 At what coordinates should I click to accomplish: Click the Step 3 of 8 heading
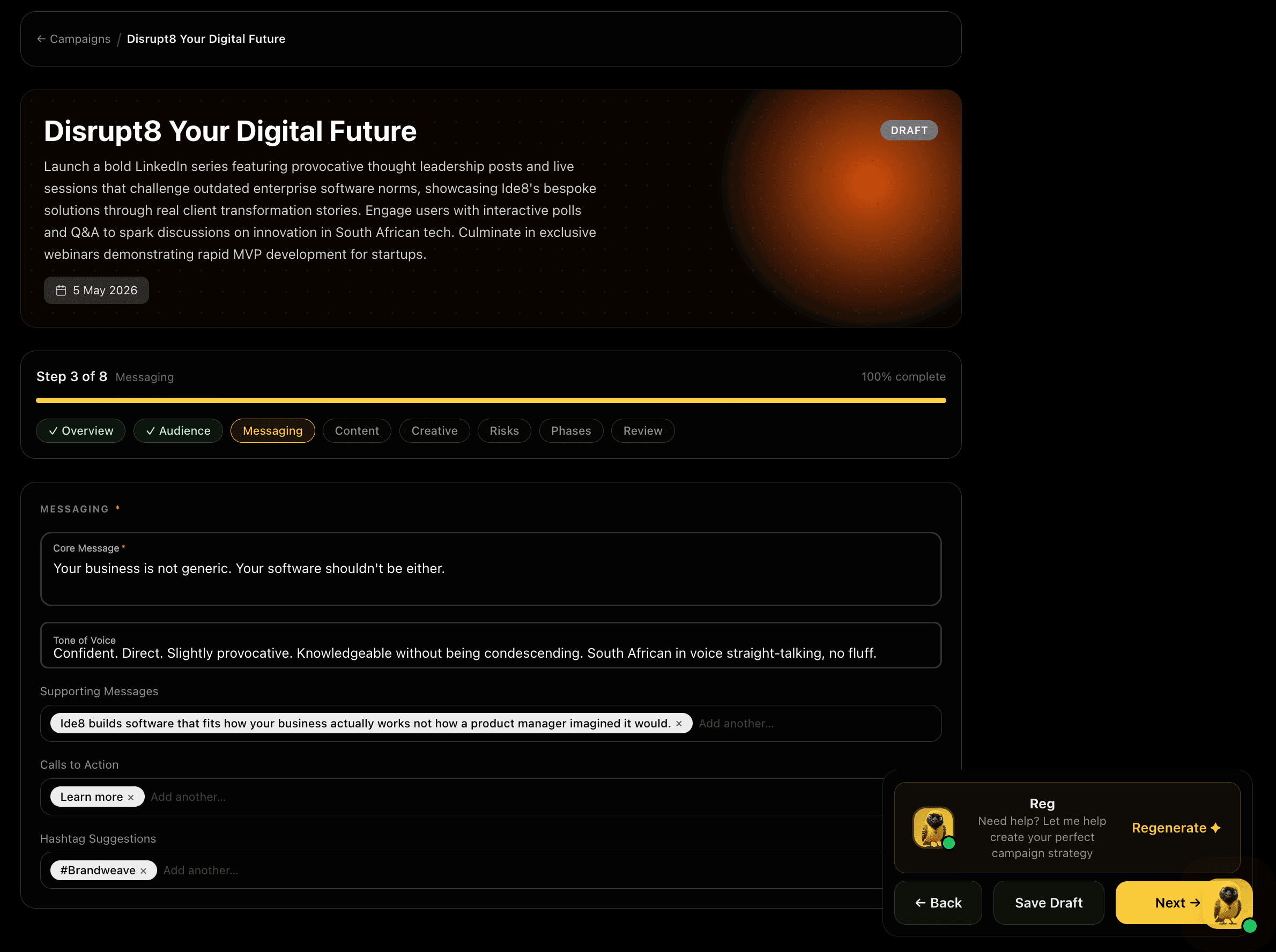coord(72,376)
